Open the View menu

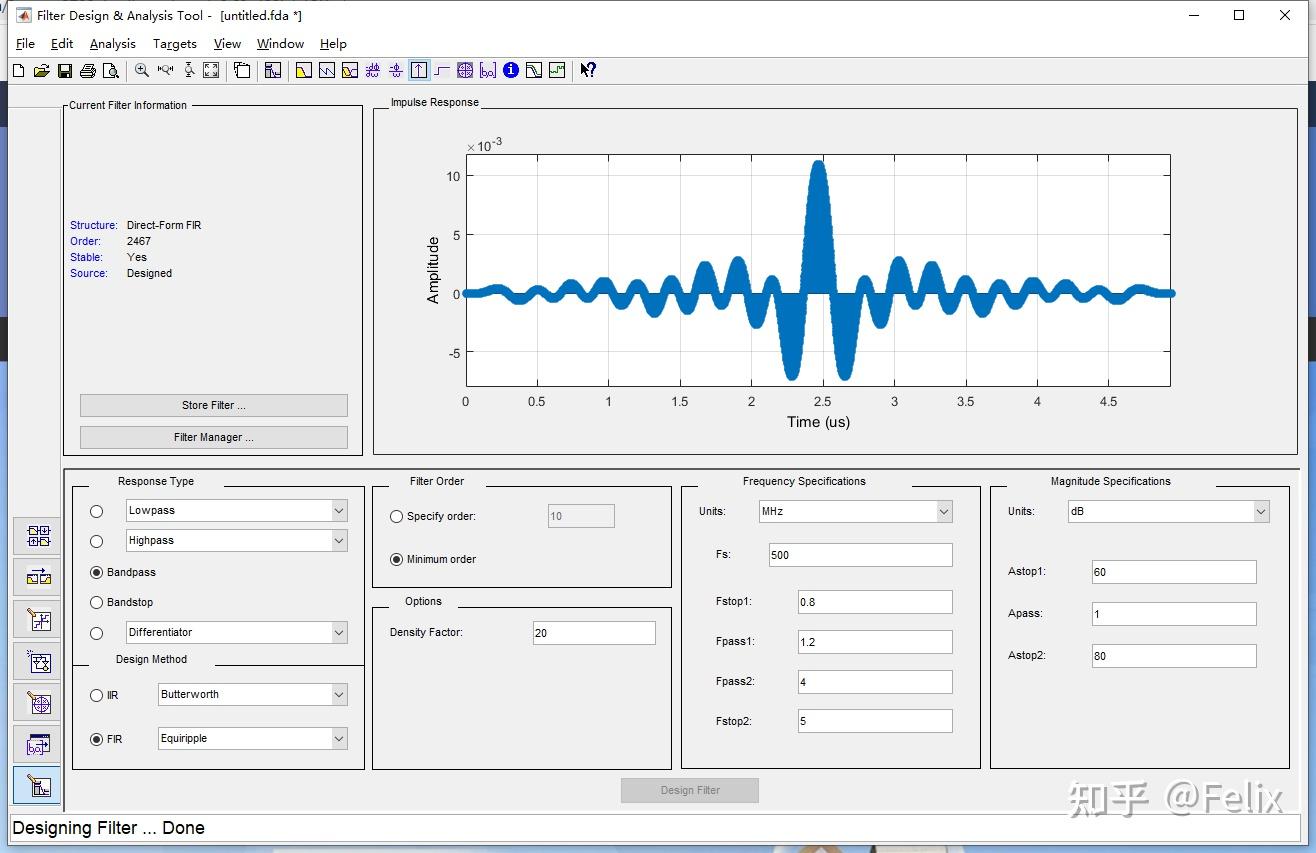[x=228, y=44]
